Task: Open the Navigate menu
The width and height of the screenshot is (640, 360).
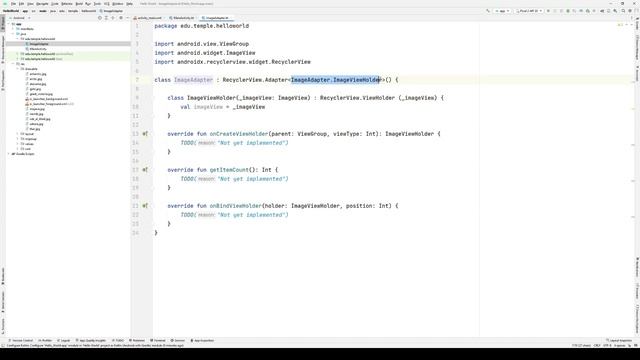Action: click(42, 4)
